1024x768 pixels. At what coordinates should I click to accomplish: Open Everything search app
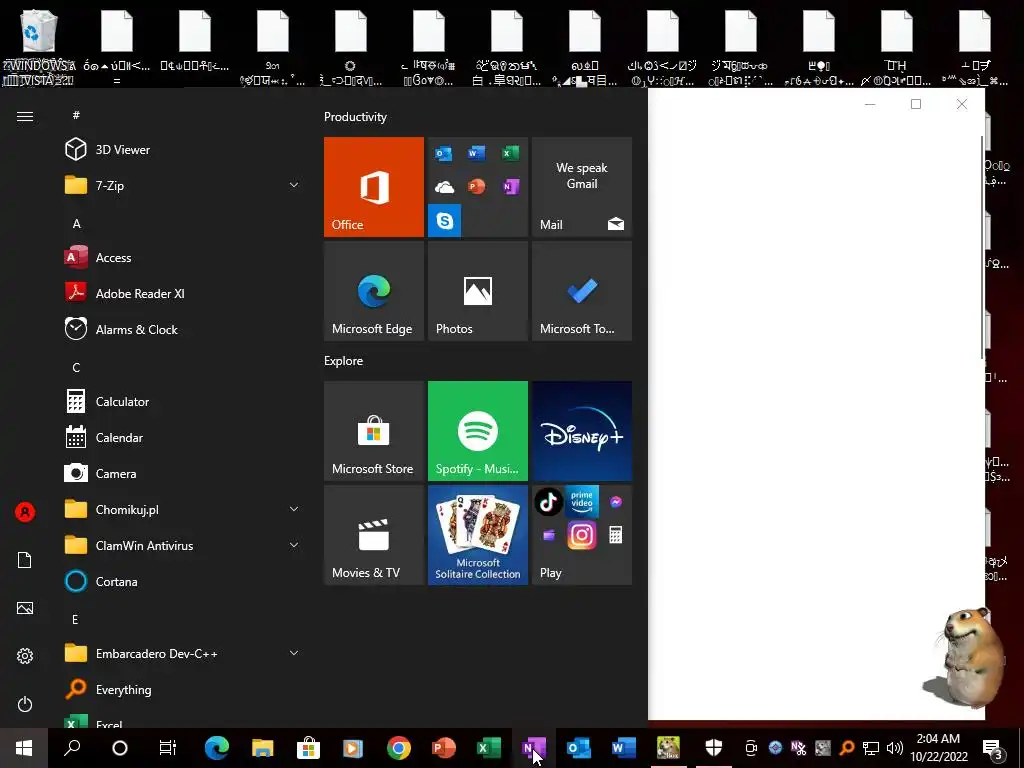tap(180, 689)
